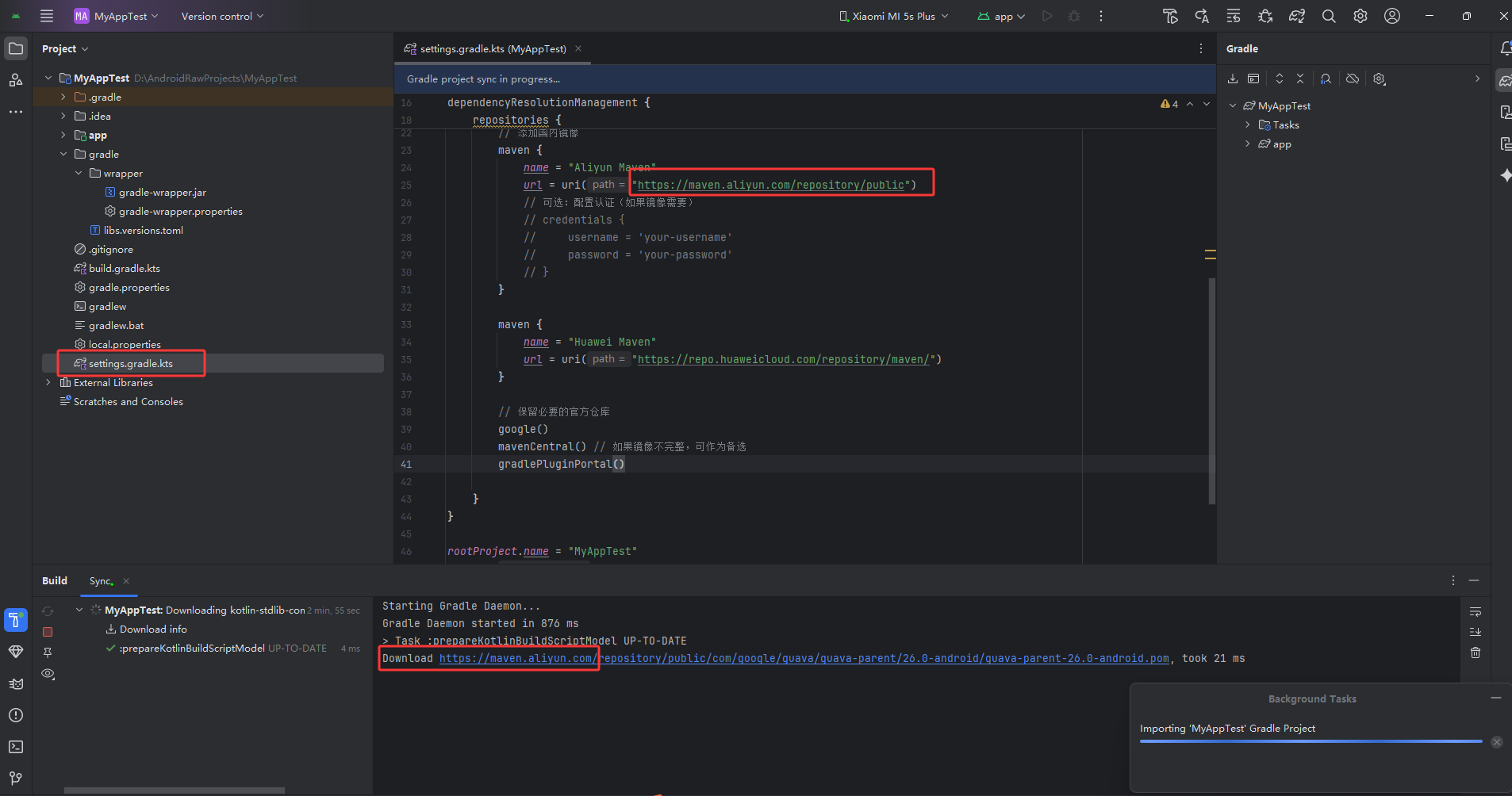Clear build output trash icon
This screenshot has width=1512, height=796.
[x=1476, y=652]
